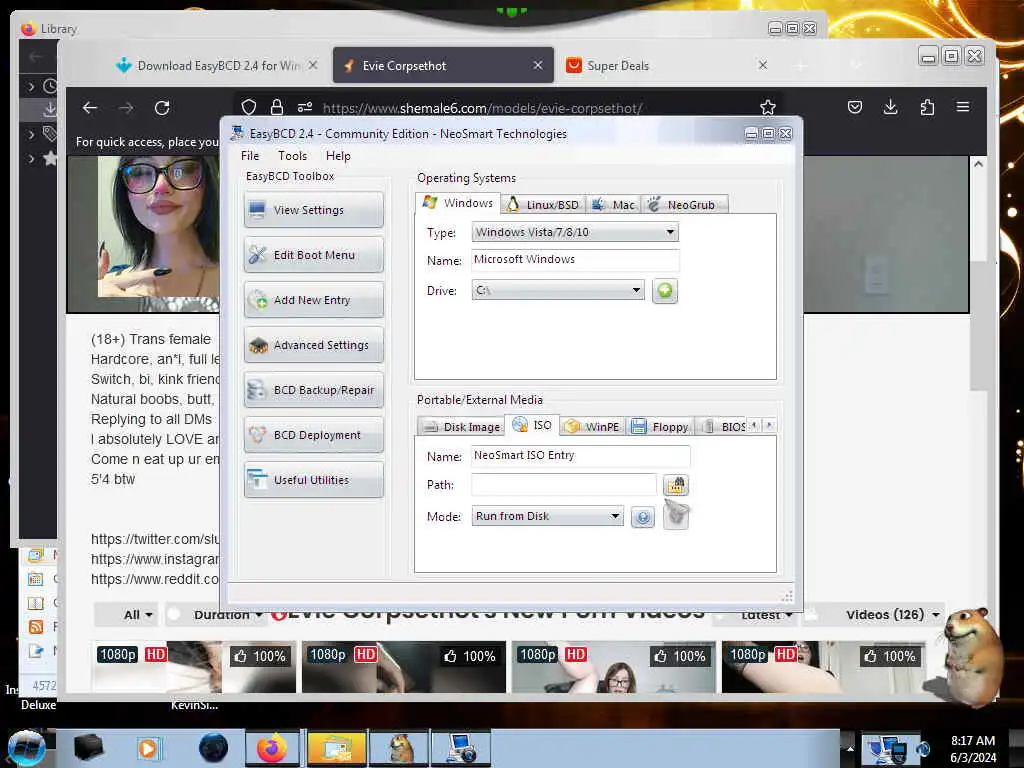Click the Save to Pocket icon

(855, 107)
